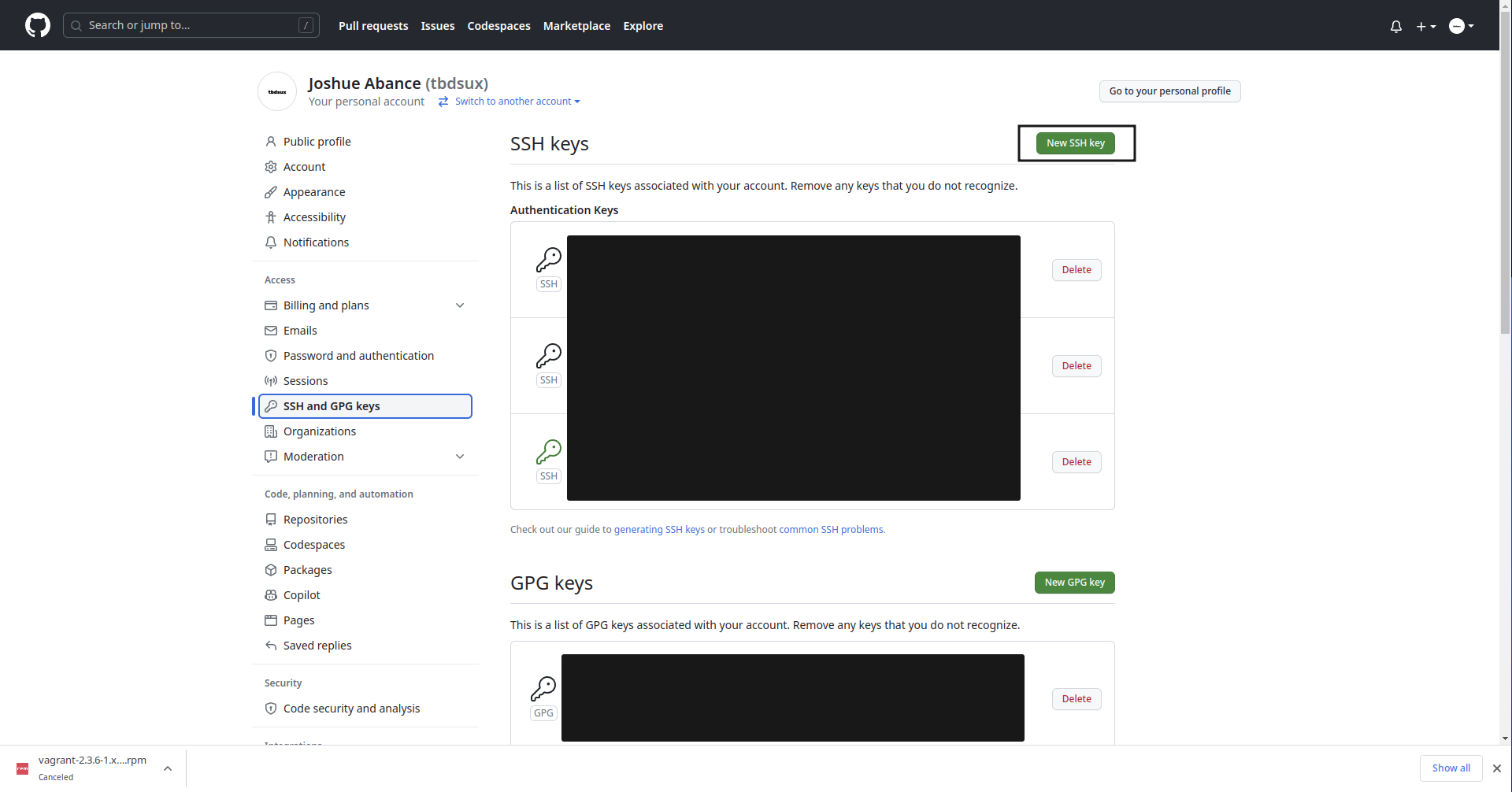Close the downloads bar at bottom
The width and height of the screenshot is (1512, 792).
click(1496, 768)
